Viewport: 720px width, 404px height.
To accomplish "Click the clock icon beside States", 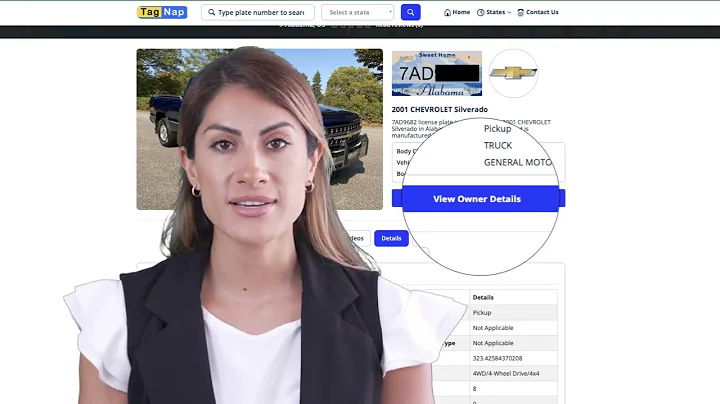I will click(481, 12).
